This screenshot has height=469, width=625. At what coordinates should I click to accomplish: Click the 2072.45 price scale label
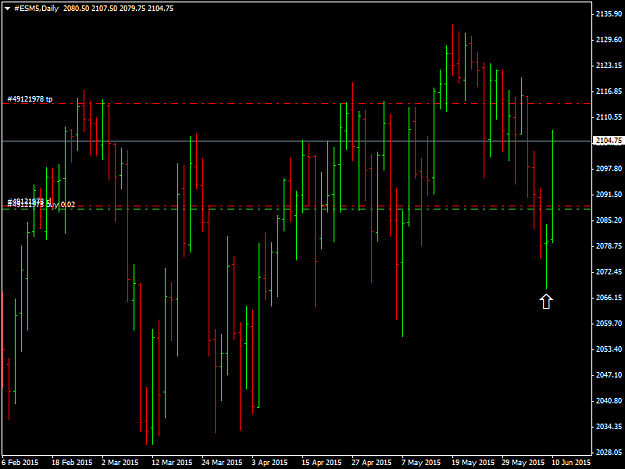609,272
